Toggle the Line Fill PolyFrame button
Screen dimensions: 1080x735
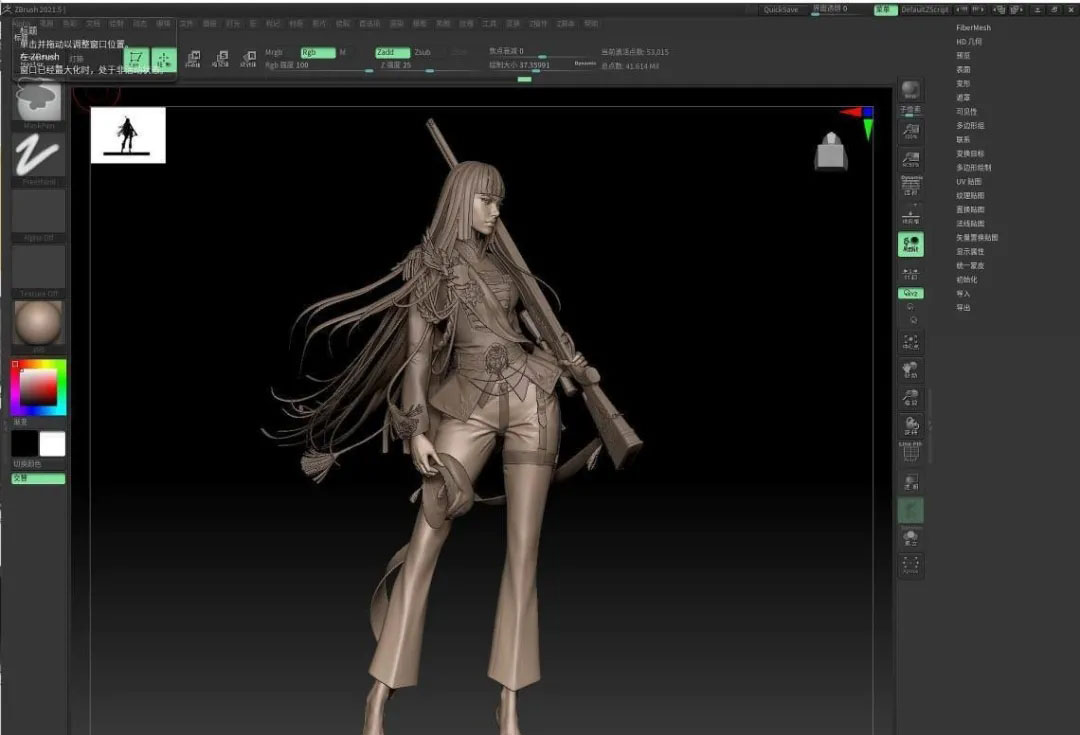coord(910,451)
